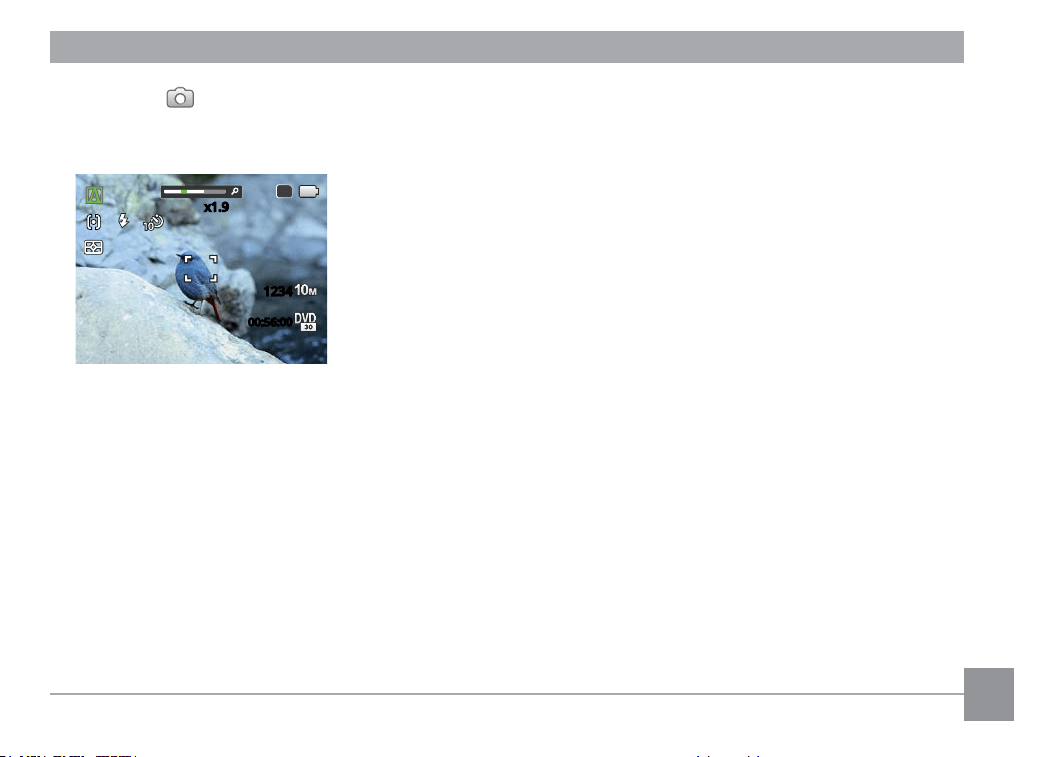Click the 1234 remaining shots counter
Viewport: 1040px width, 757px height.
pos(278,291)
